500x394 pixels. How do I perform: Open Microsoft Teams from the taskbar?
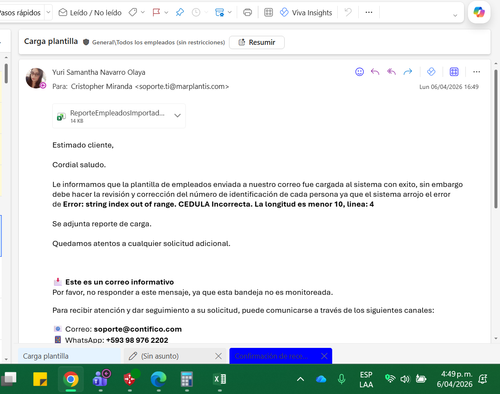point(101,379)
